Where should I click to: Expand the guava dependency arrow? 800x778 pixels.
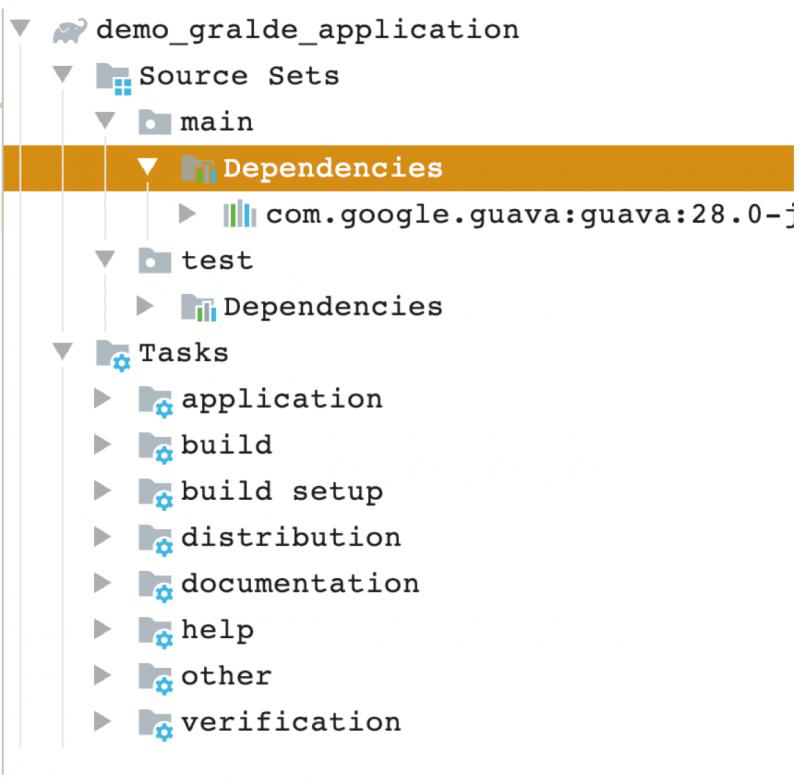(187, 214)
